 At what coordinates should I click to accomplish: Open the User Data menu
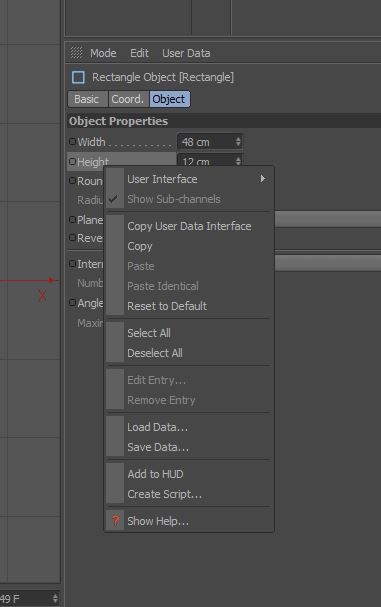[x=186, y=53]
